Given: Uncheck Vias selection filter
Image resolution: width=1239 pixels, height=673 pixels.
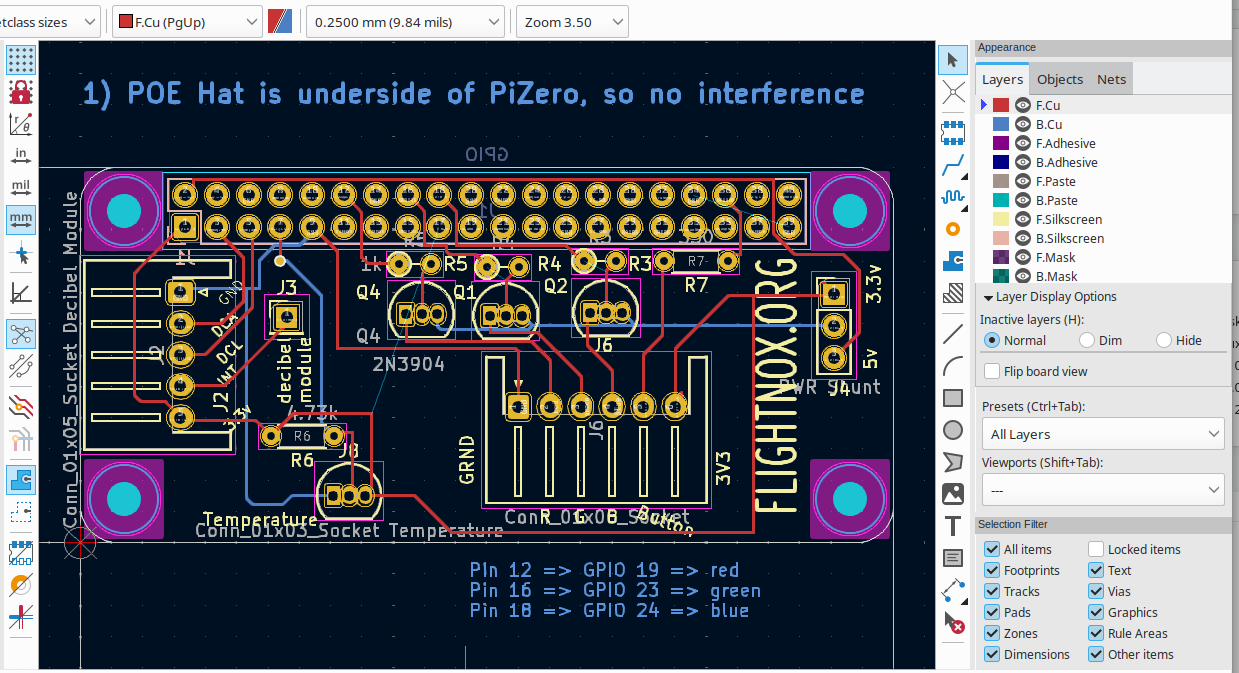Looking at the screenshot, I should point(1096,591).
